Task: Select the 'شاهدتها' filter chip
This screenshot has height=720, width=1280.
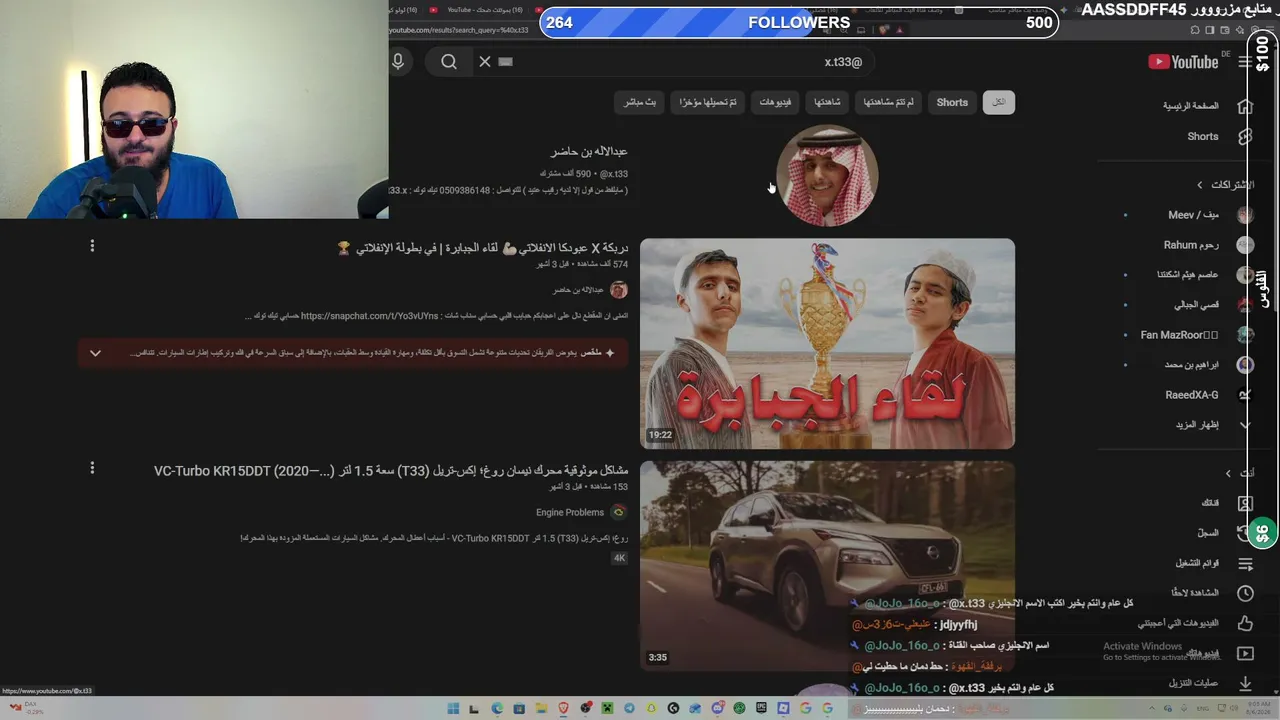Action: pyautogui.click(x=827, y=102)
